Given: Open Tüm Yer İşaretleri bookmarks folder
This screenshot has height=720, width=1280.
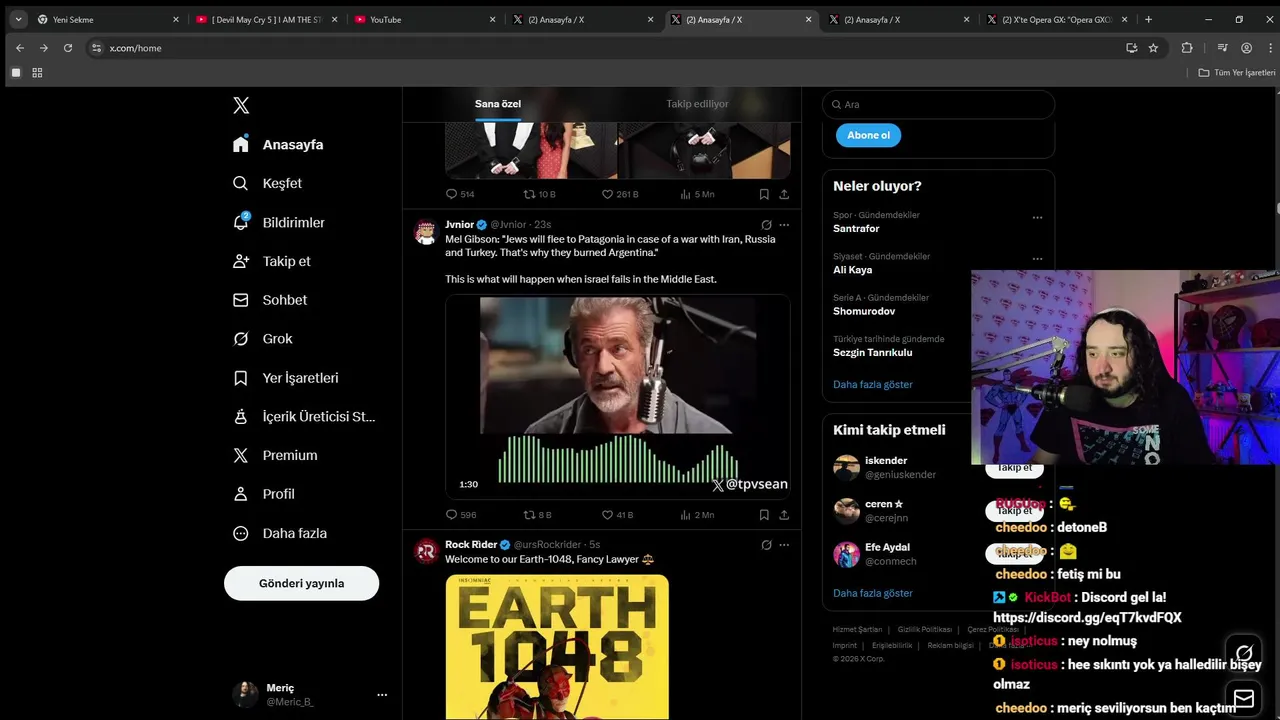Looking at the screenshot, I should click(x=1237, y=73).
